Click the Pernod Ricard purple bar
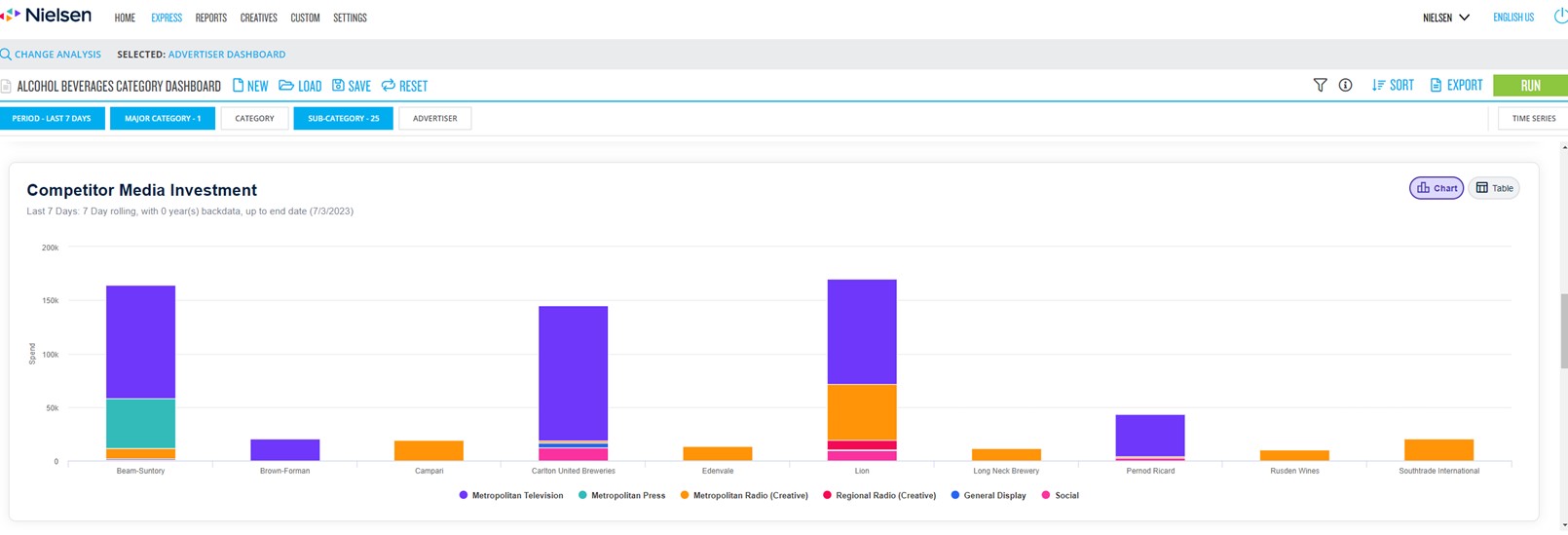The width and height of the screenshot is (1568, 535). tap(1150, 436)
